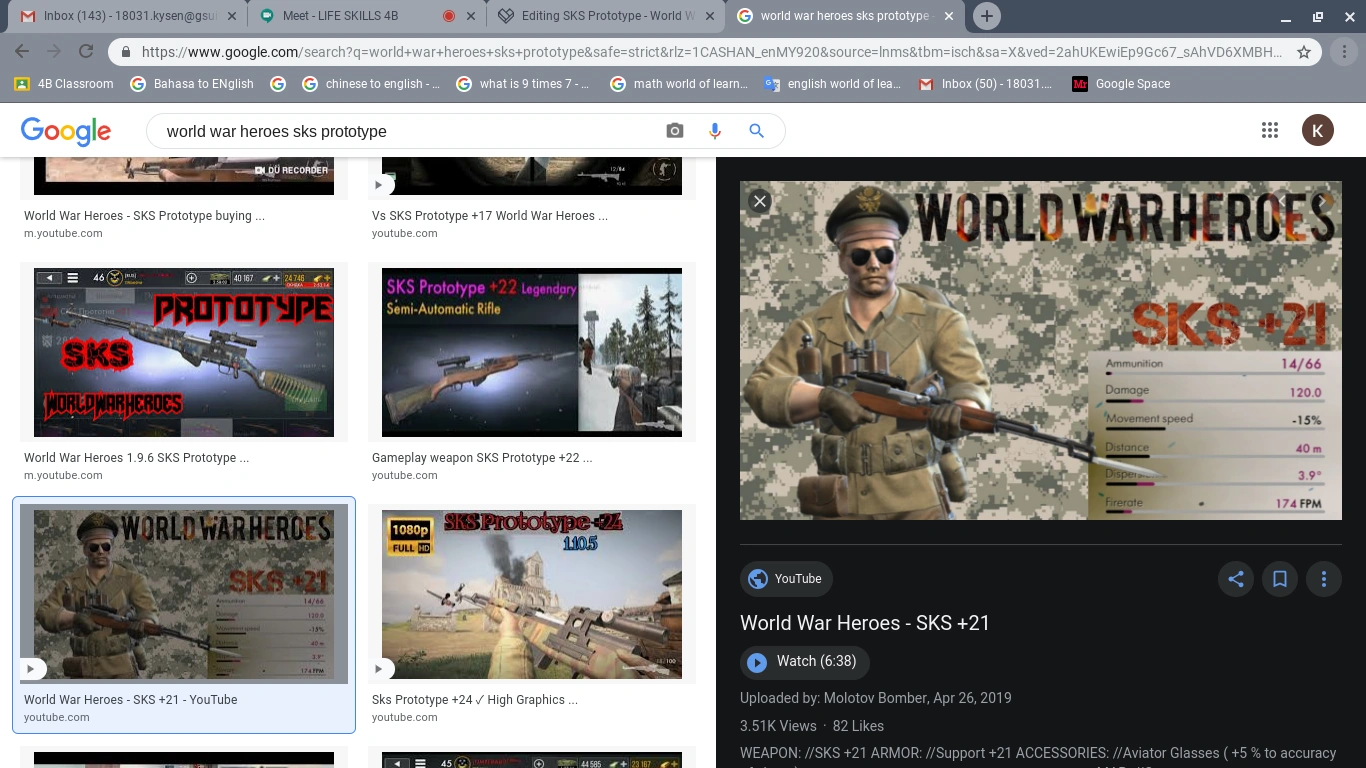The width and height of the screenshot is (1366, 768).
Task: Open the Google Space bookmark
Action: click(x=1121, y=84)
